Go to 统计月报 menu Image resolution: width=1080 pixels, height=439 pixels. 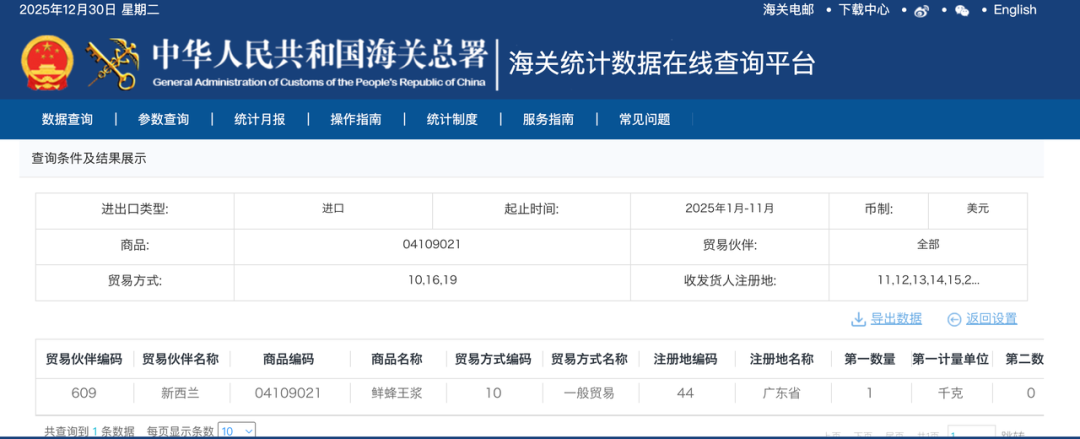[260, 119]
